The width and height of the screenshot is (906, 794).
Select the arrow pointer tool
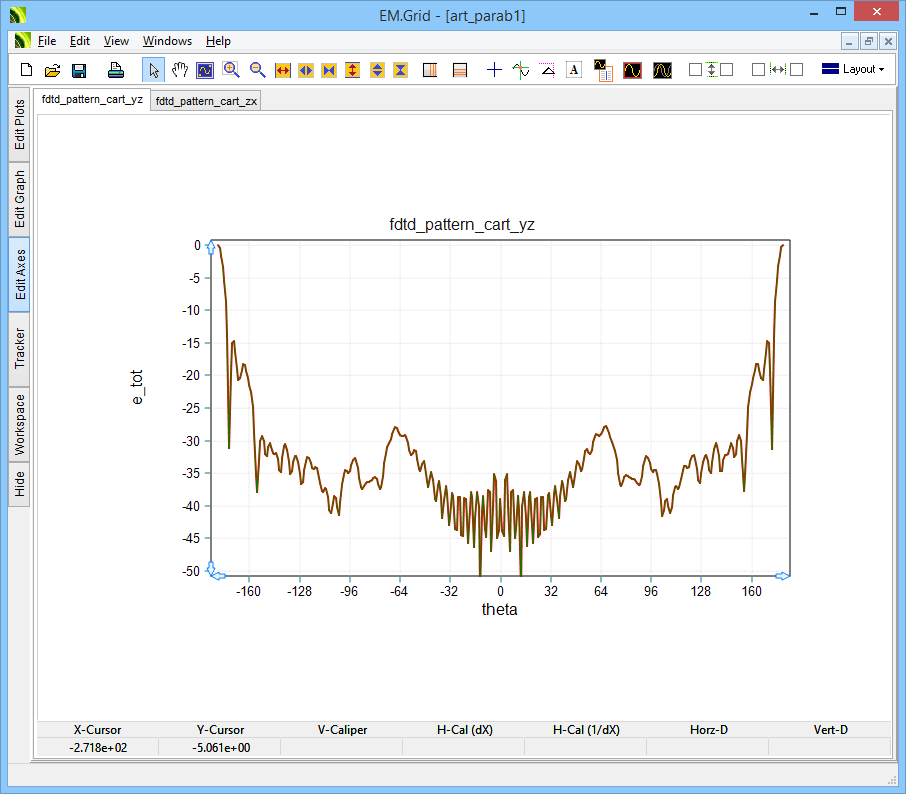[154, 70]
